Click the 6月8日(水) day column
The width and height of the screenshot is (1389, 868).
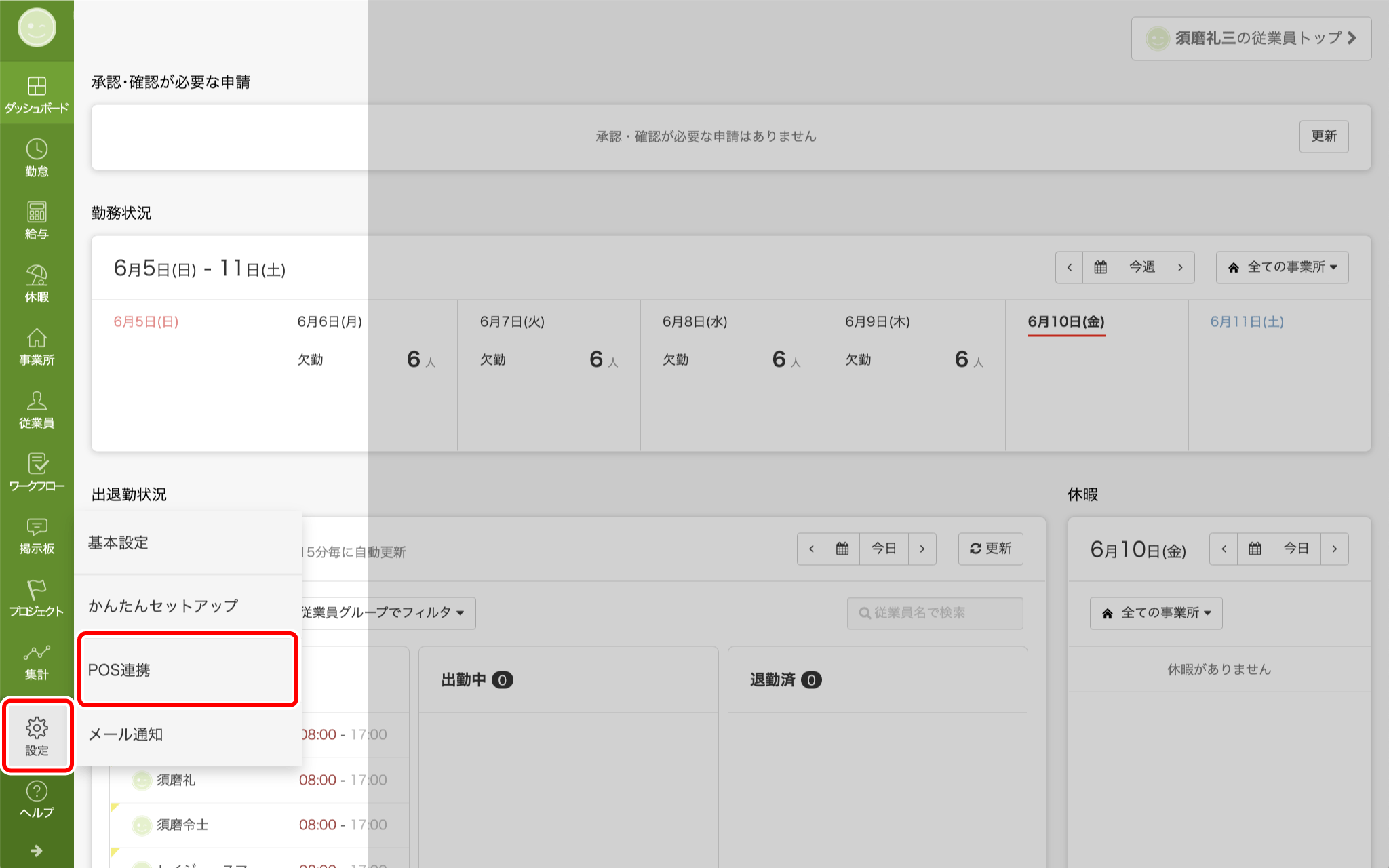pyautogui.click(x=731, y=376)
